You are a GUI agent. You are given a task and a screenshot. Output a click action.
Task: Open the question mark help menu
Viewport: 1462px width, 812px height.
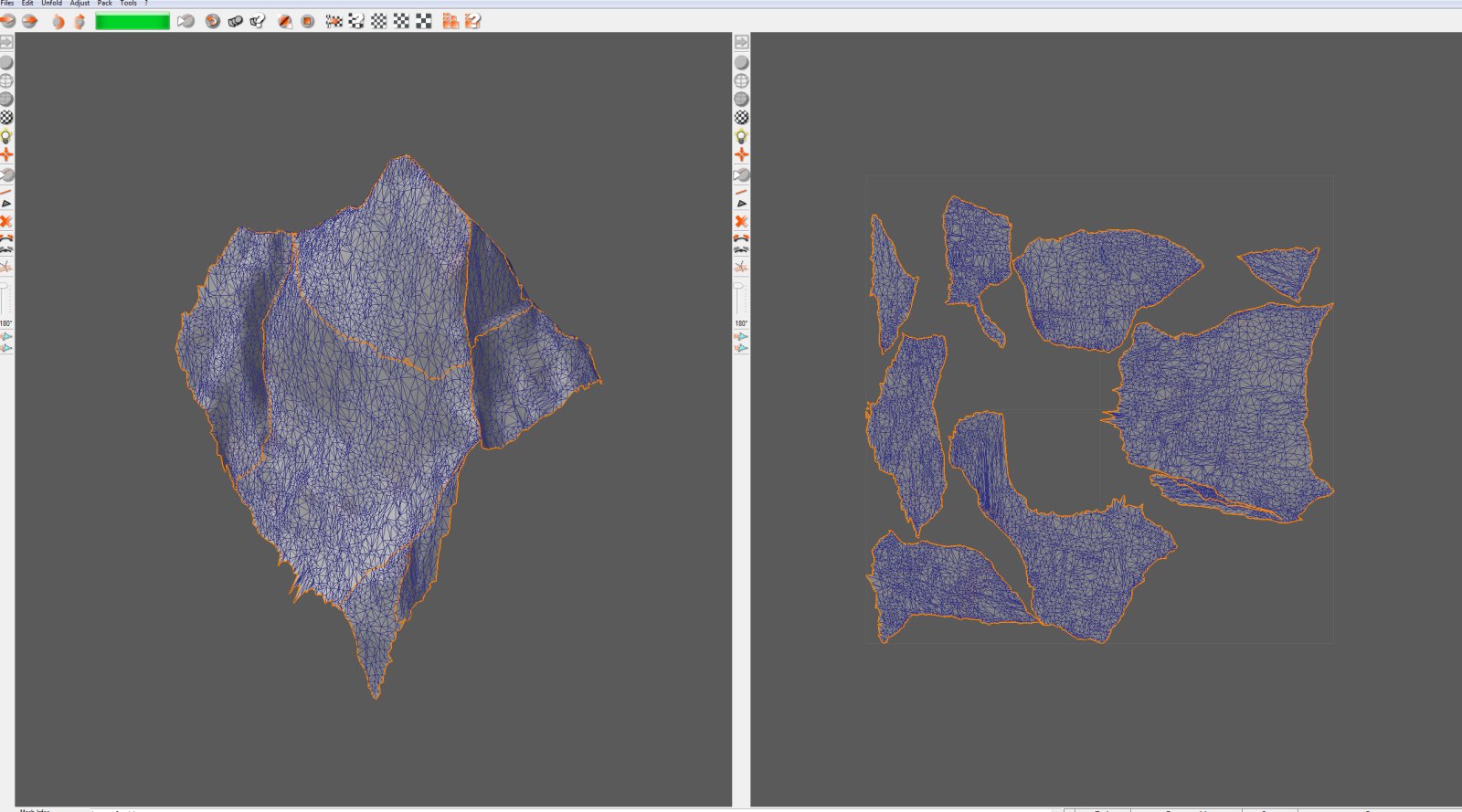click(146, 4)
